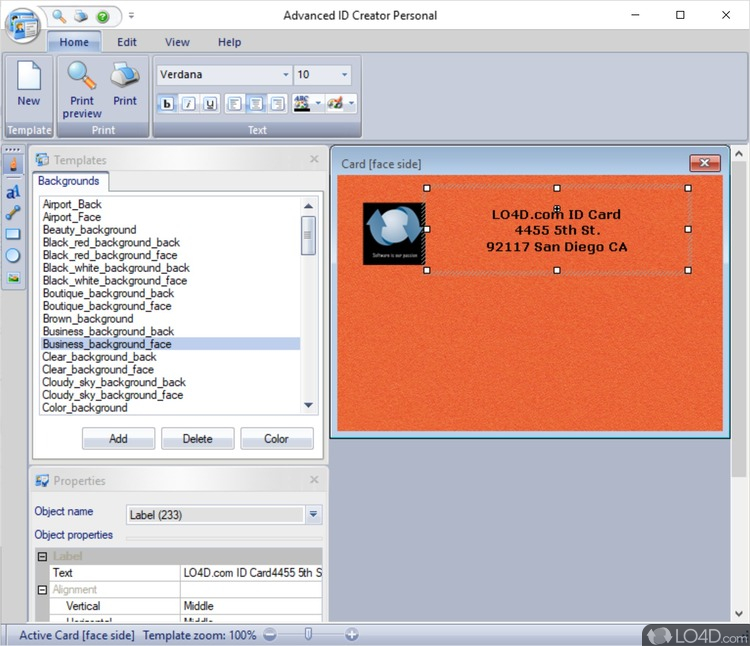Align text to the left

[234, 103]
